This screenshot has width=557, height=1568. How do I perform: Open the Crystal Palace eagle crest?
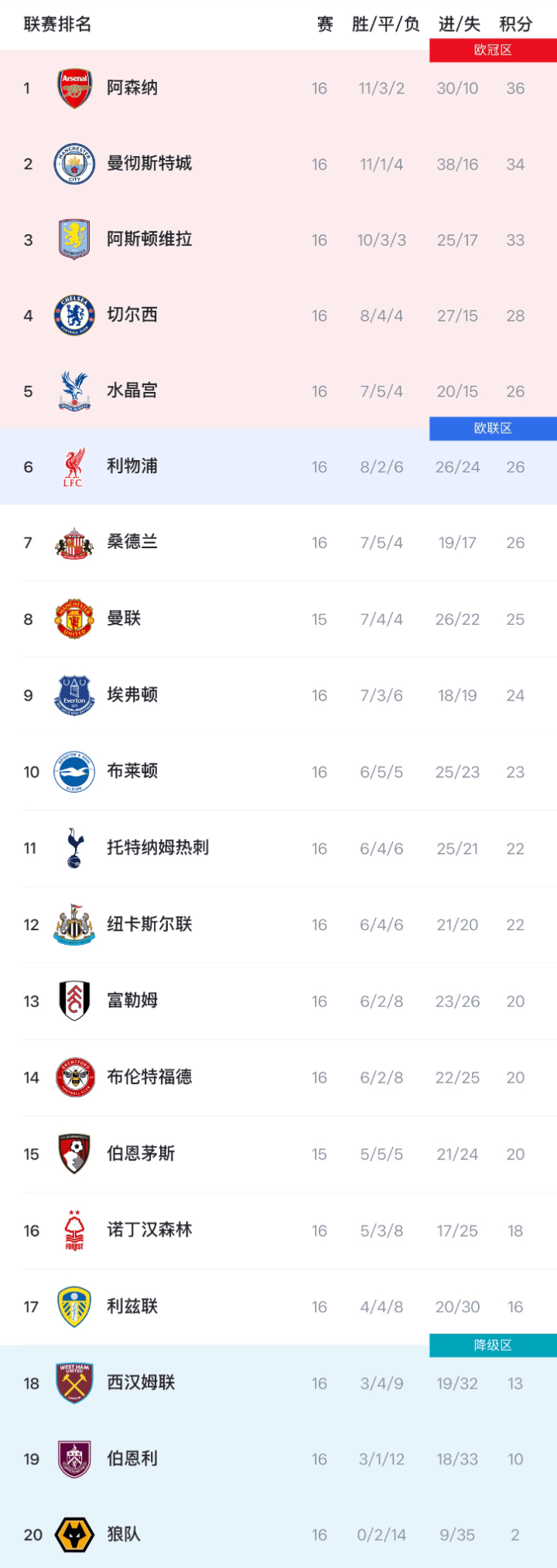[x=74, y=391]
